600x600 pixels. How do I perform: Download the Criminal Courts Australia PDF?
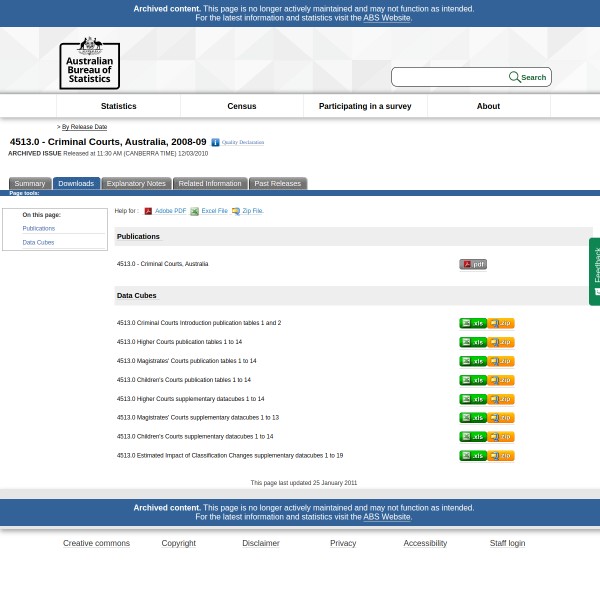click(473, 264)
